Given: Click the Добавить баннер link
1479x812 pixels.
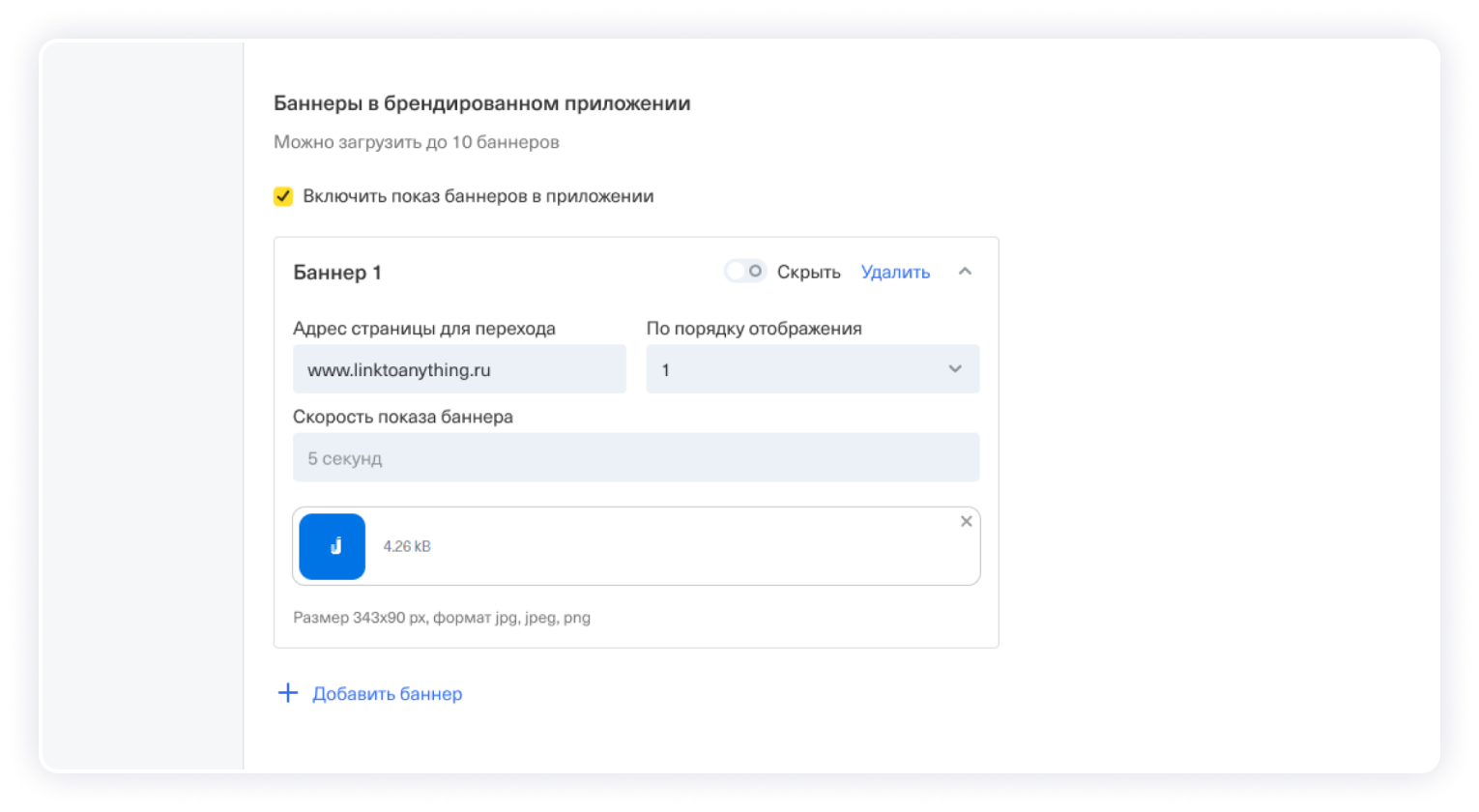Looking at the screenshot, I should 387,694.
